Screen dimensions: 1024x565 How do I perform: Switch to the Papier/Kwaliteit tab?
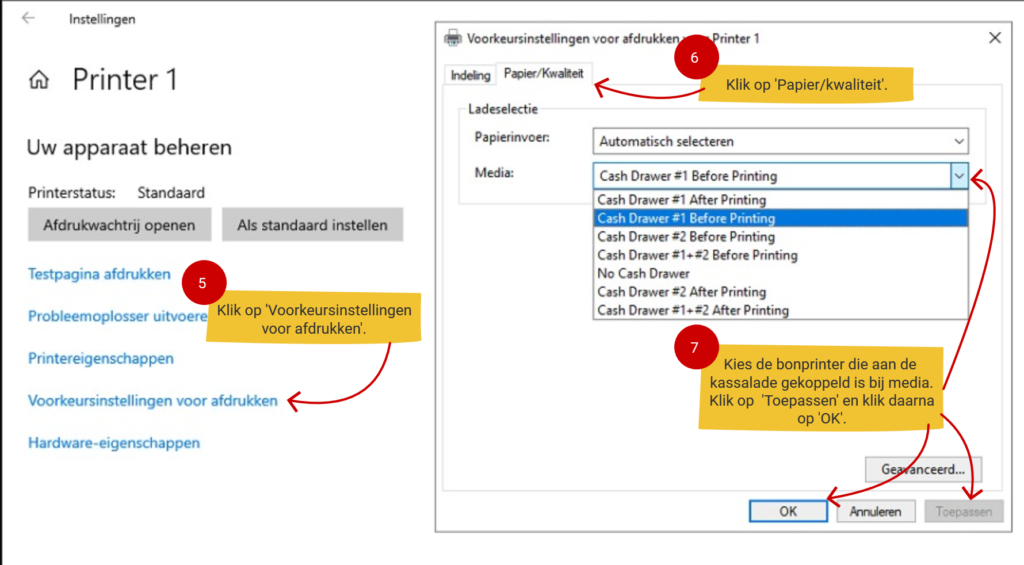543,74
